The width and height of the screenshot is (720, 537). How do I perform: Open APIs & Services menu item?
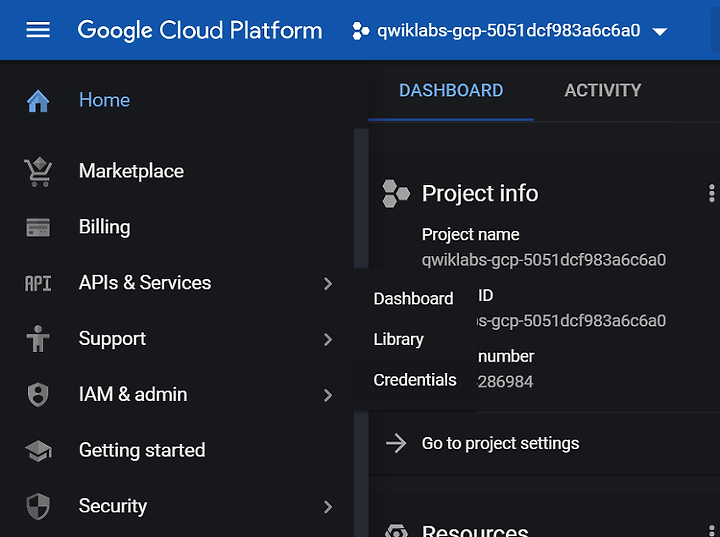(145, 283)
